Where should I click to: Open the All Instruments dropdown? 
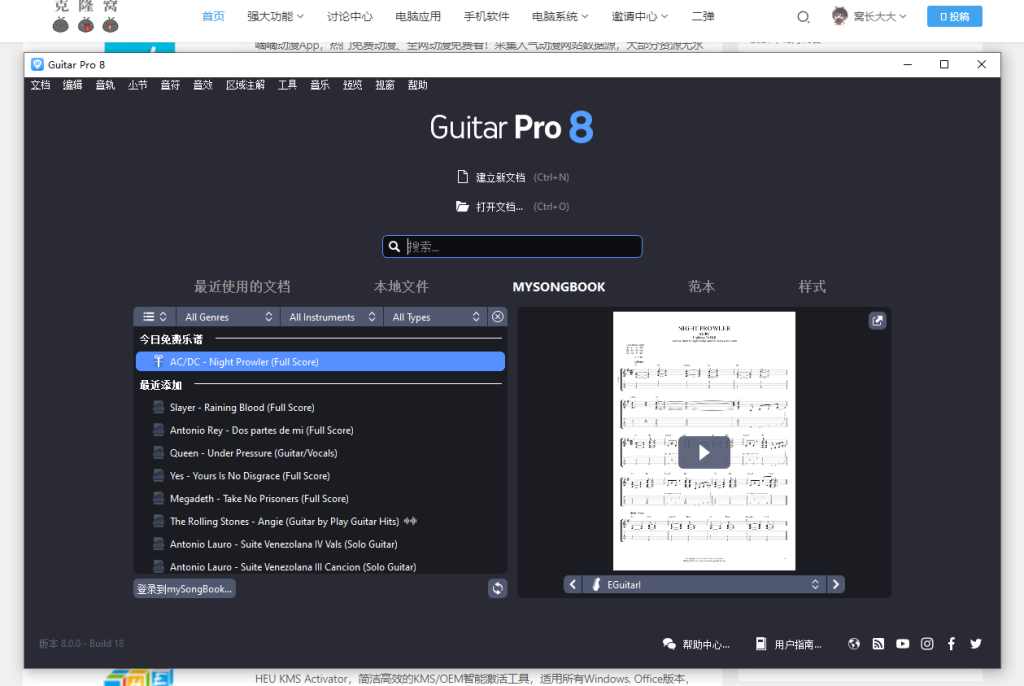pyautogui.click(x=332, y=317)
